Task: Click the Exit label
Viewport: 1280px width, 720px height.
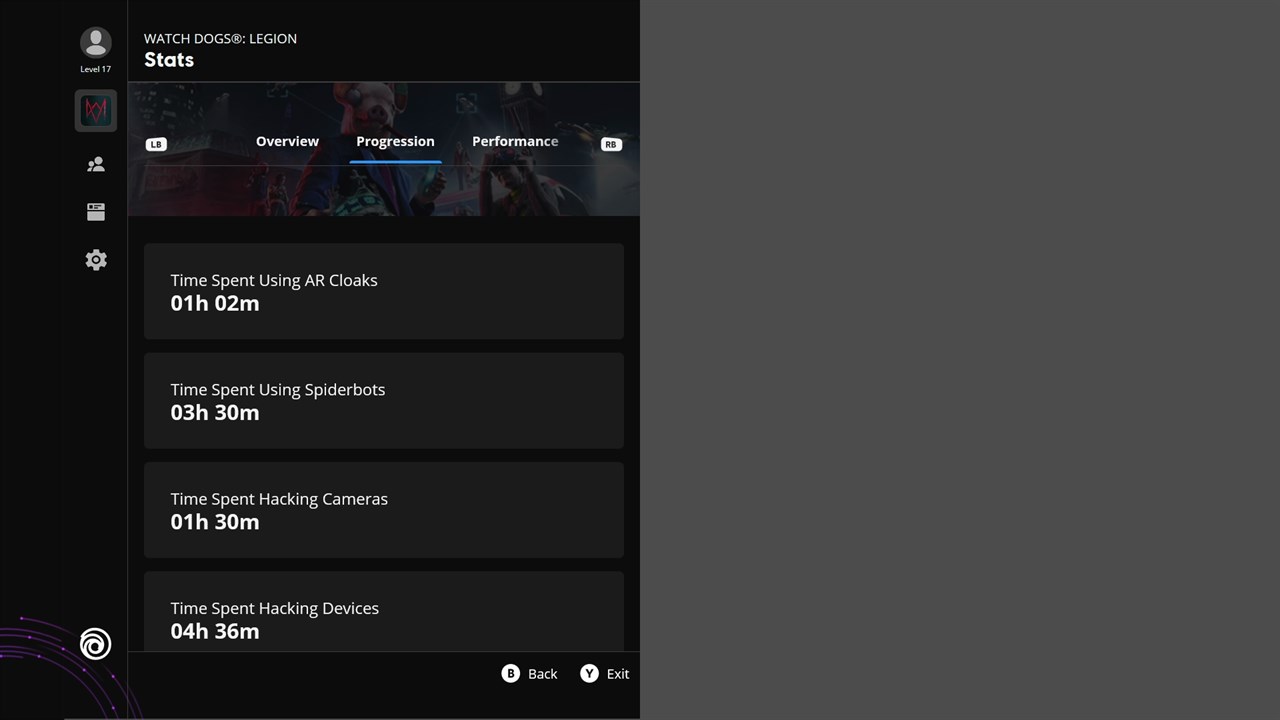Action: click(618, 674)
